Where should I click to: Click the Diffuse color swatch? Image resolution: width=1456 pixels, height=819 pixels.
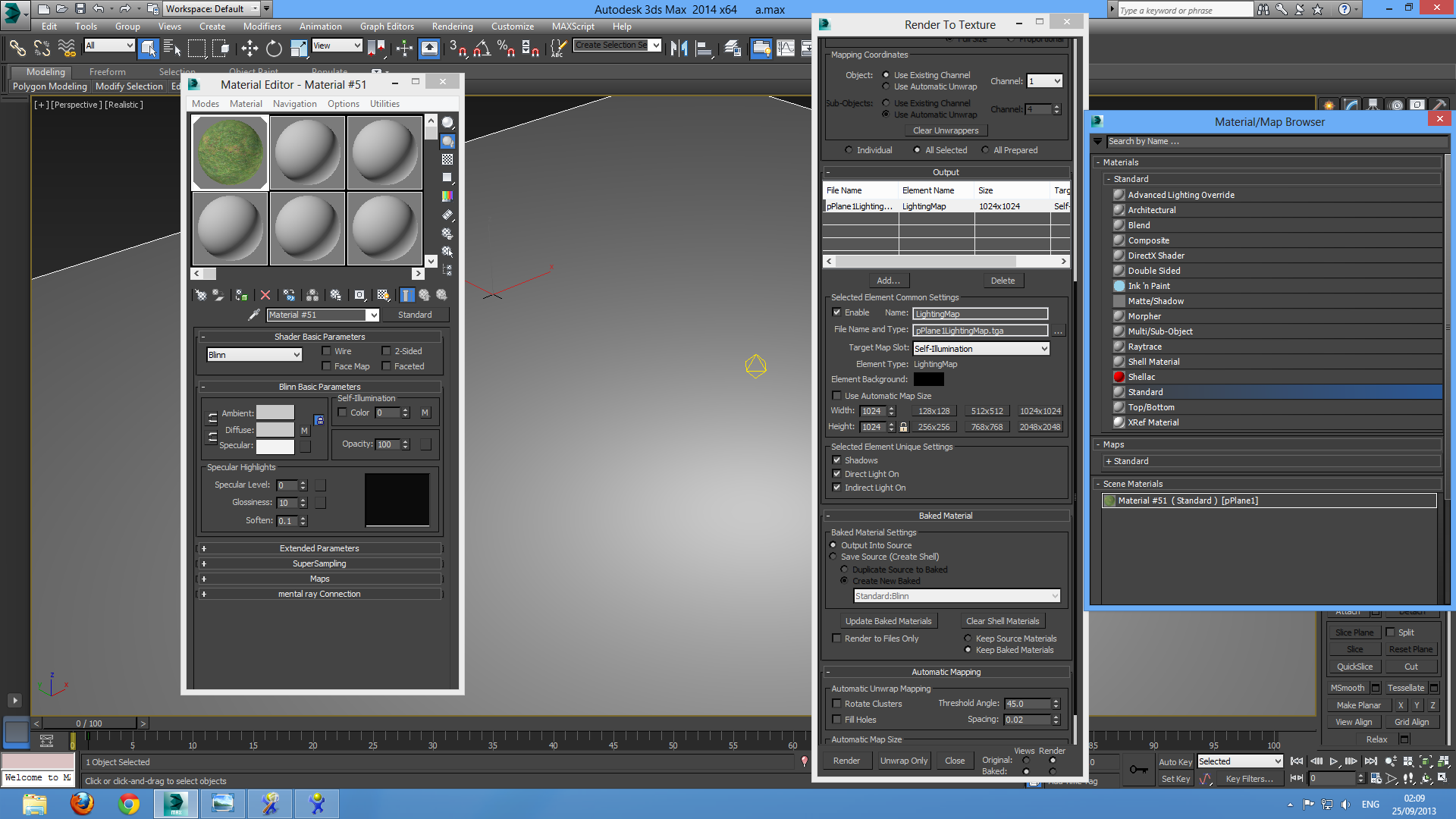(275, 430)
